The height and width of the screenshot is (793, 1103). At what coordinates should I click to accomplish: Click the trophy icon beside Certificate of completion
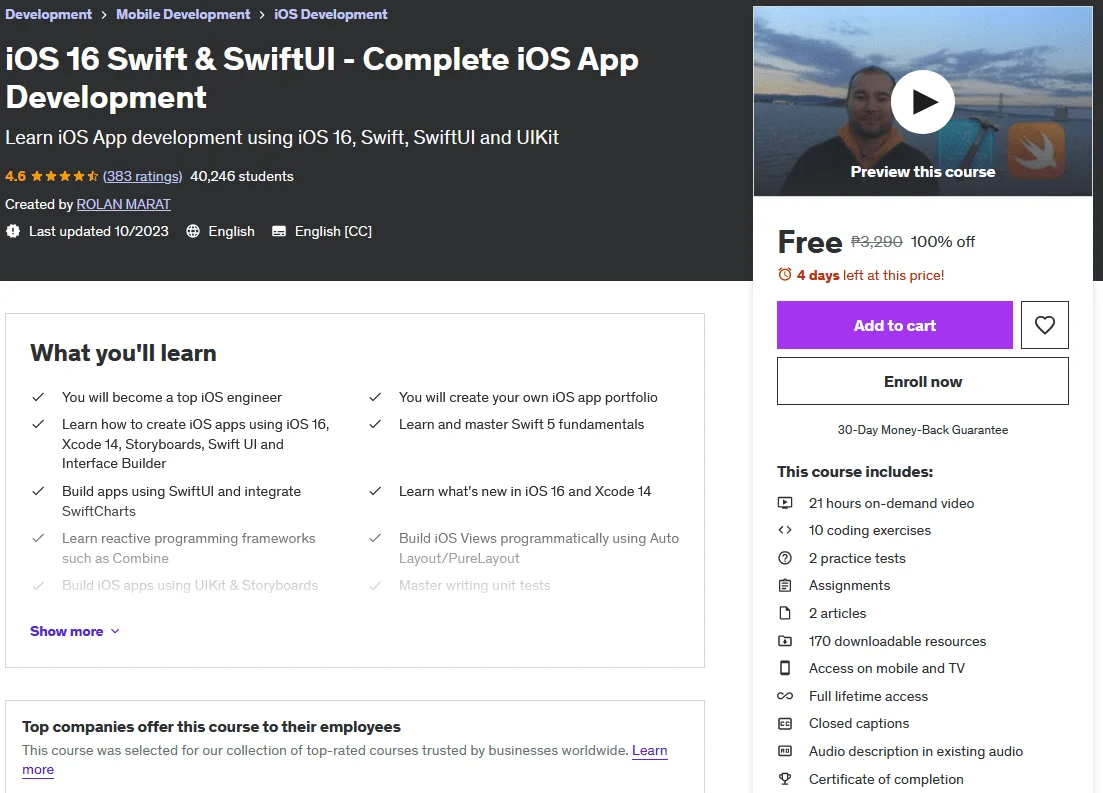[x=785, y=779]
